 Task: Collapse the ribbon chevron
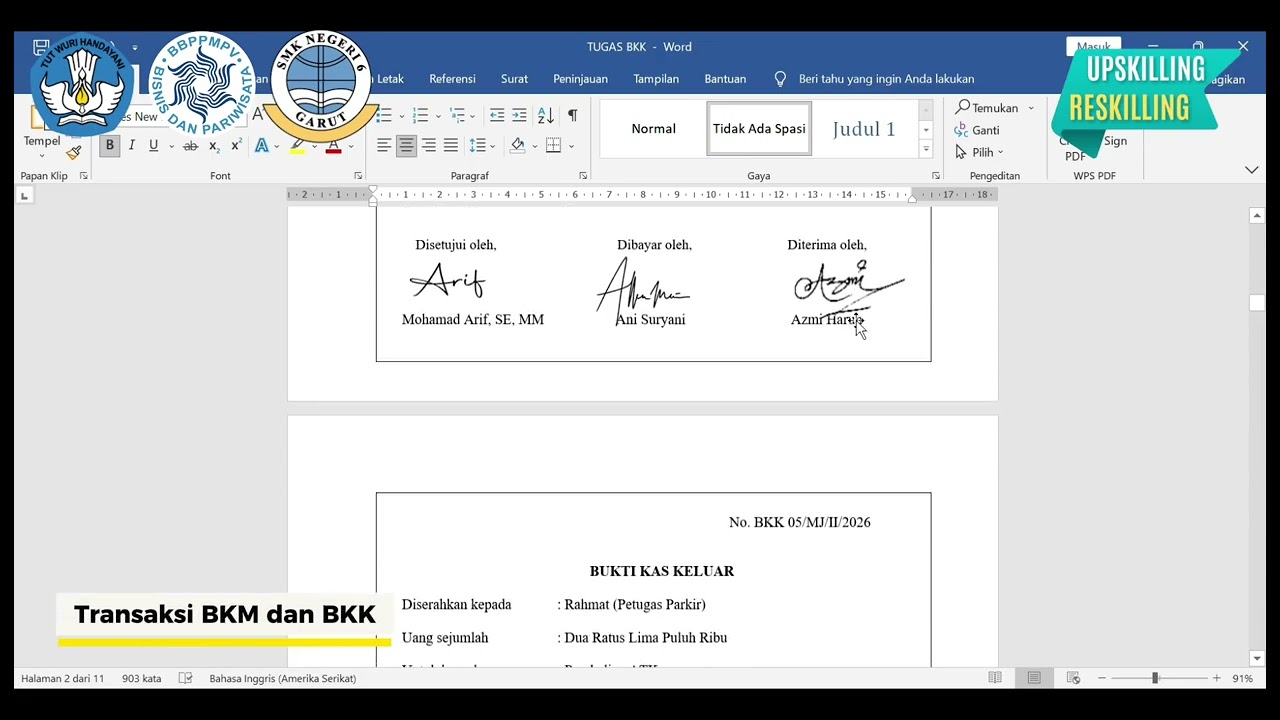click(1251, 170)
